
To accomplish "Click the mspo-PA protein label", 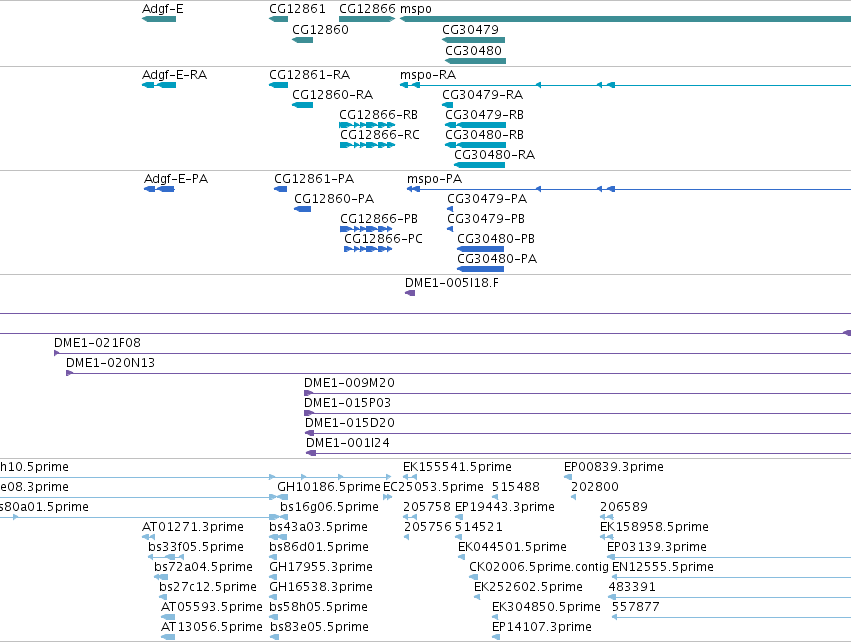I will pos(434,179).
